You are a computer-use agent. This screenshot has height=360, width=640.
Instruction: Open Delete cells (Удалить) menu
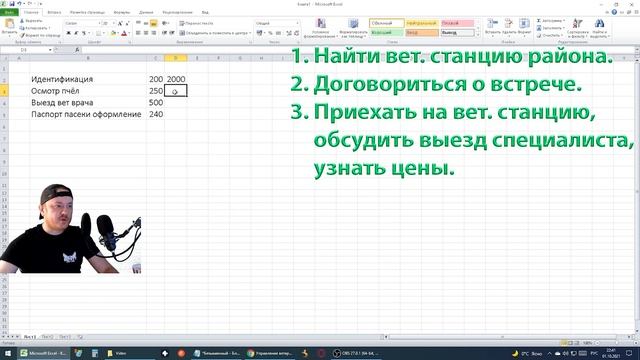(509, 27)
